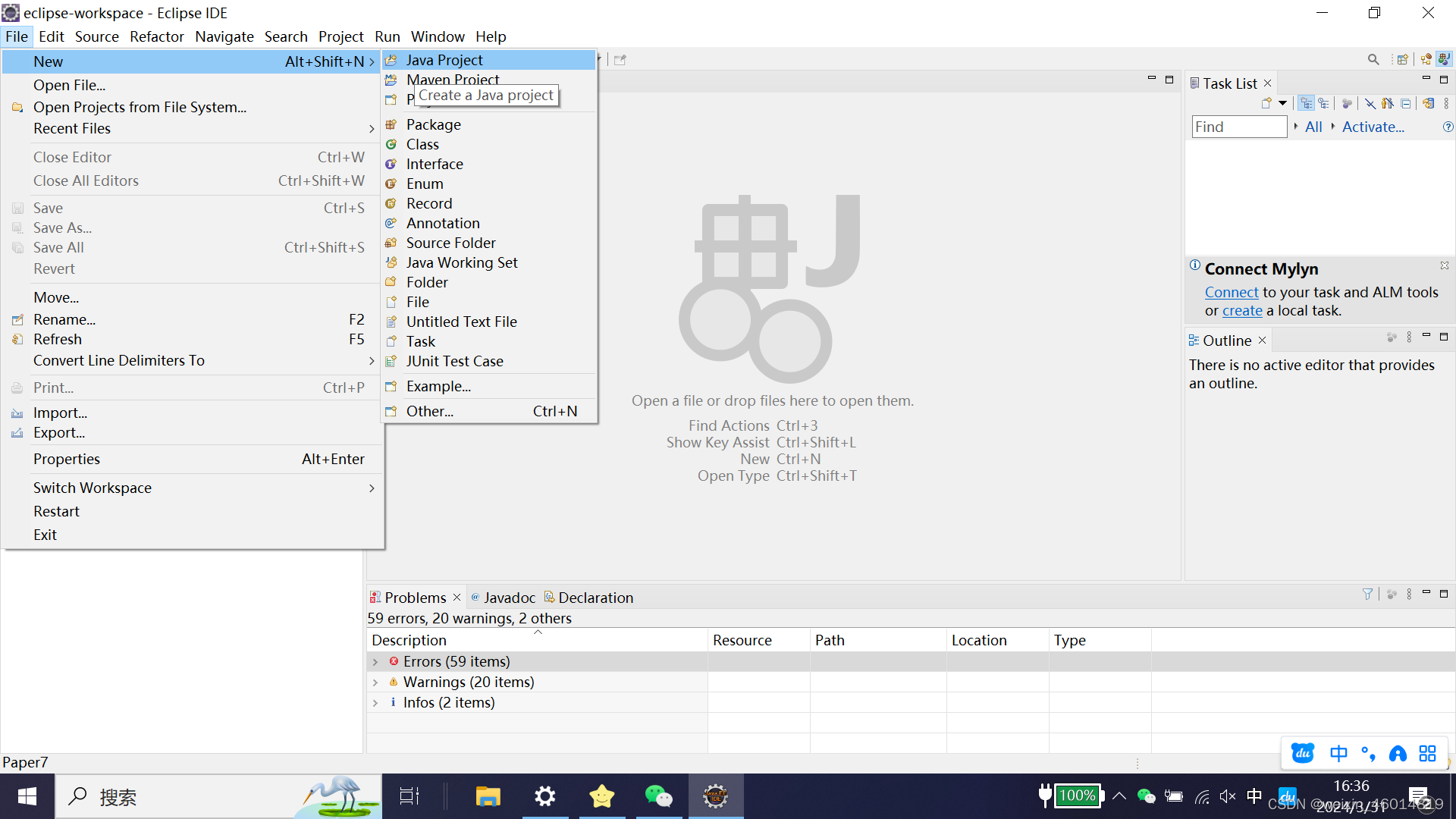Toggle the Java perspective button
This screenshot has height=819, width=1456.
1445,59
